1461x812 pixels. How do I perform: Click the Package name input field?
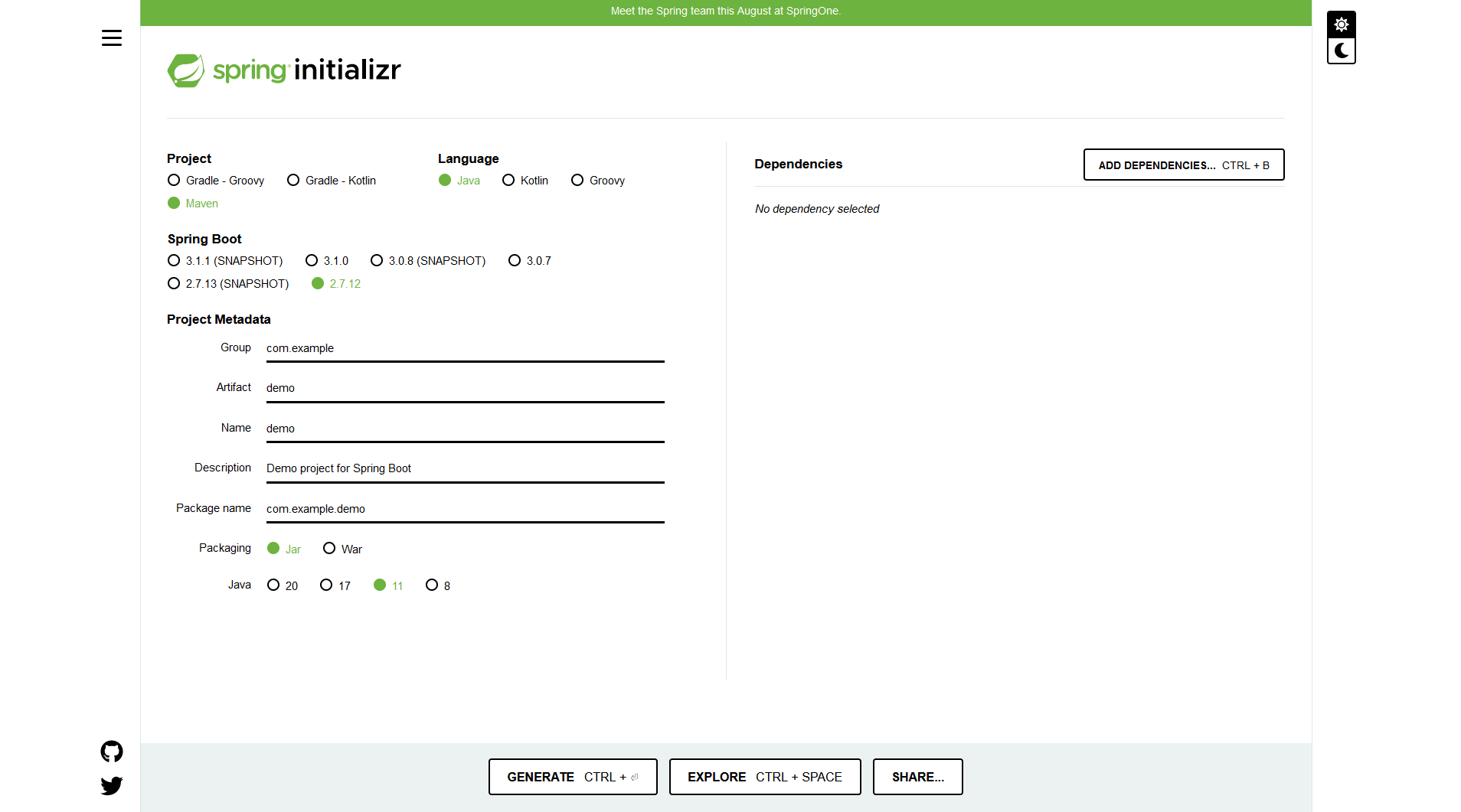pos(466,509)
